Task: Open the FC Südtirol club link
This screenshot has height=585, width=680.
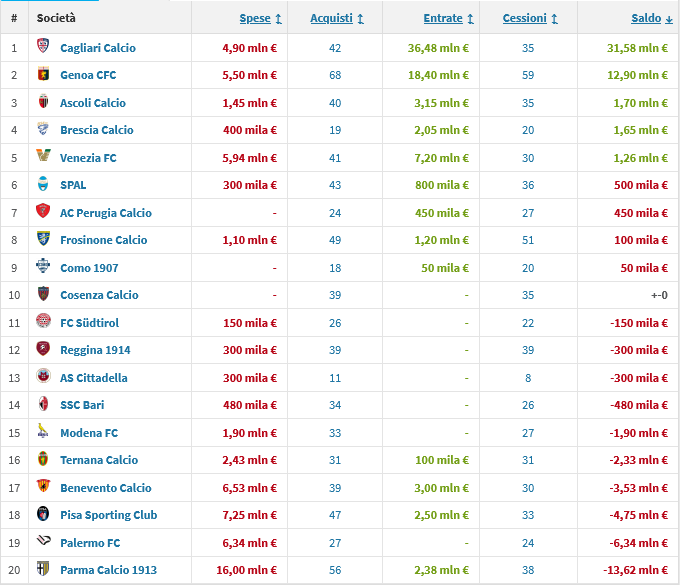Action: [89, 323]
